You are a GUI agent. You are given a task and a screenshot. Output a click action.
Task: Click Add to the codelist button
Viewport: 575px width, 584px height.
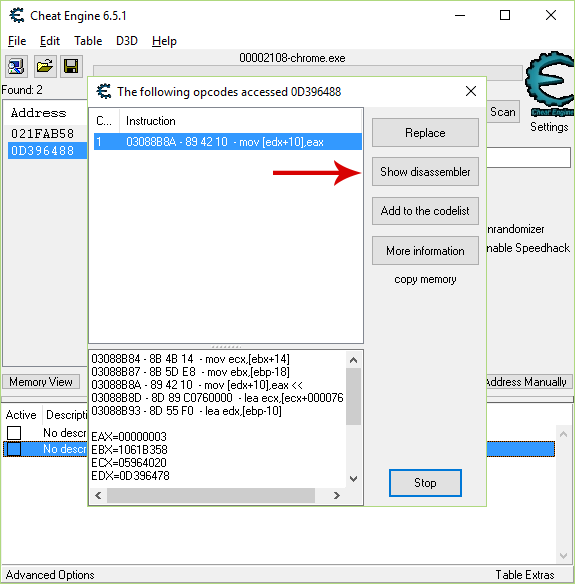425,211
